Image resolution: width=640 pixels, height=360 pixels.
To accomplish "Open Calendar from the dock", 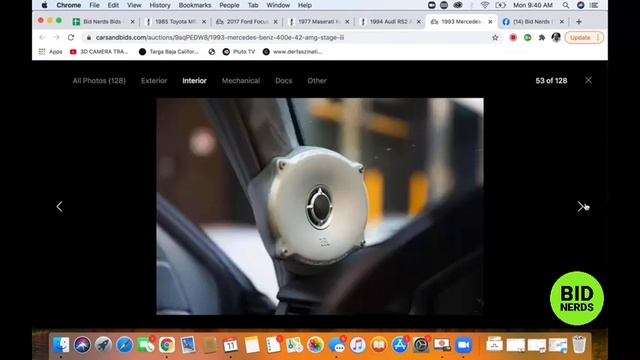I will pyautogui.click(x=231, y=345).
